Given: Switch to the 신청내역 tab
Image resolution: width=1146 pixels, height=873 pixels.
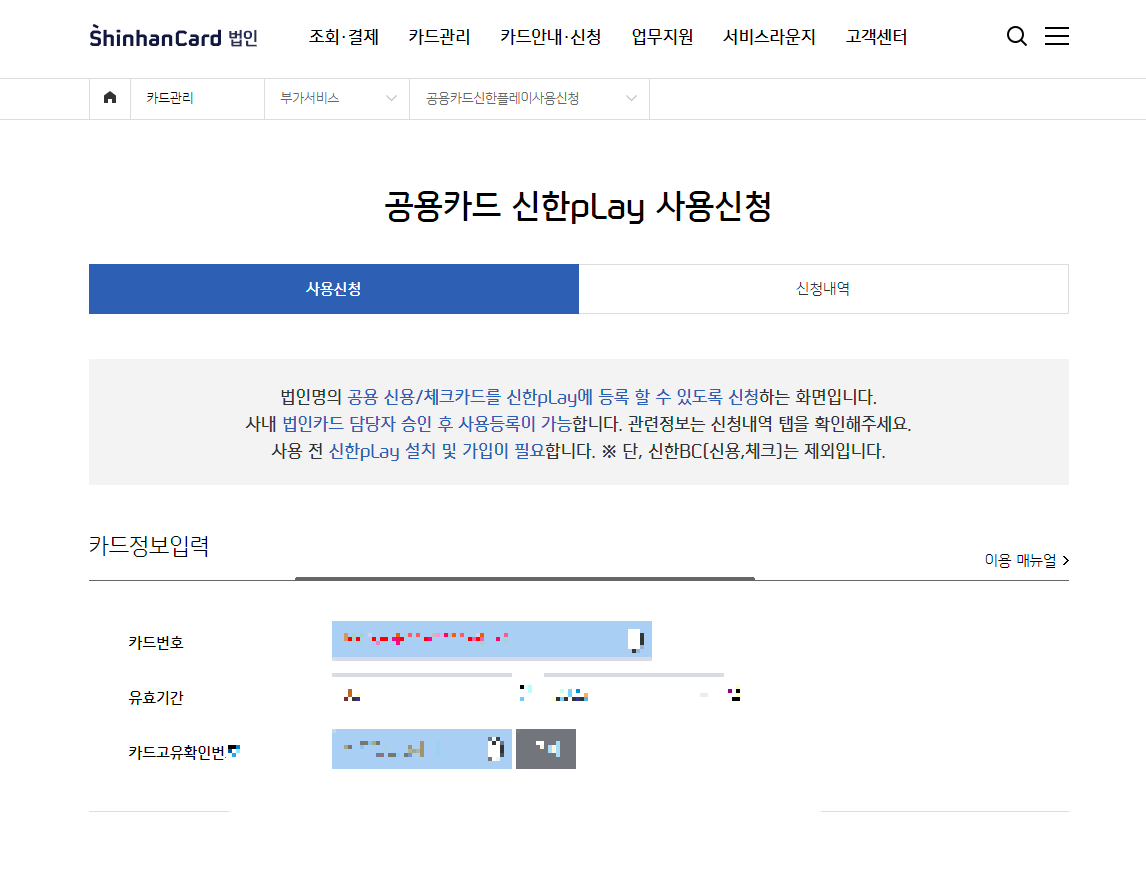Looking at the screenshot, I should click(x=824, y=289).
